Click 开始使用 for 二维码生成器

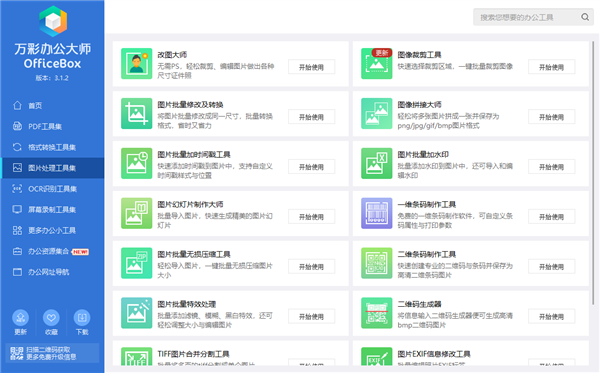point(551,316)
